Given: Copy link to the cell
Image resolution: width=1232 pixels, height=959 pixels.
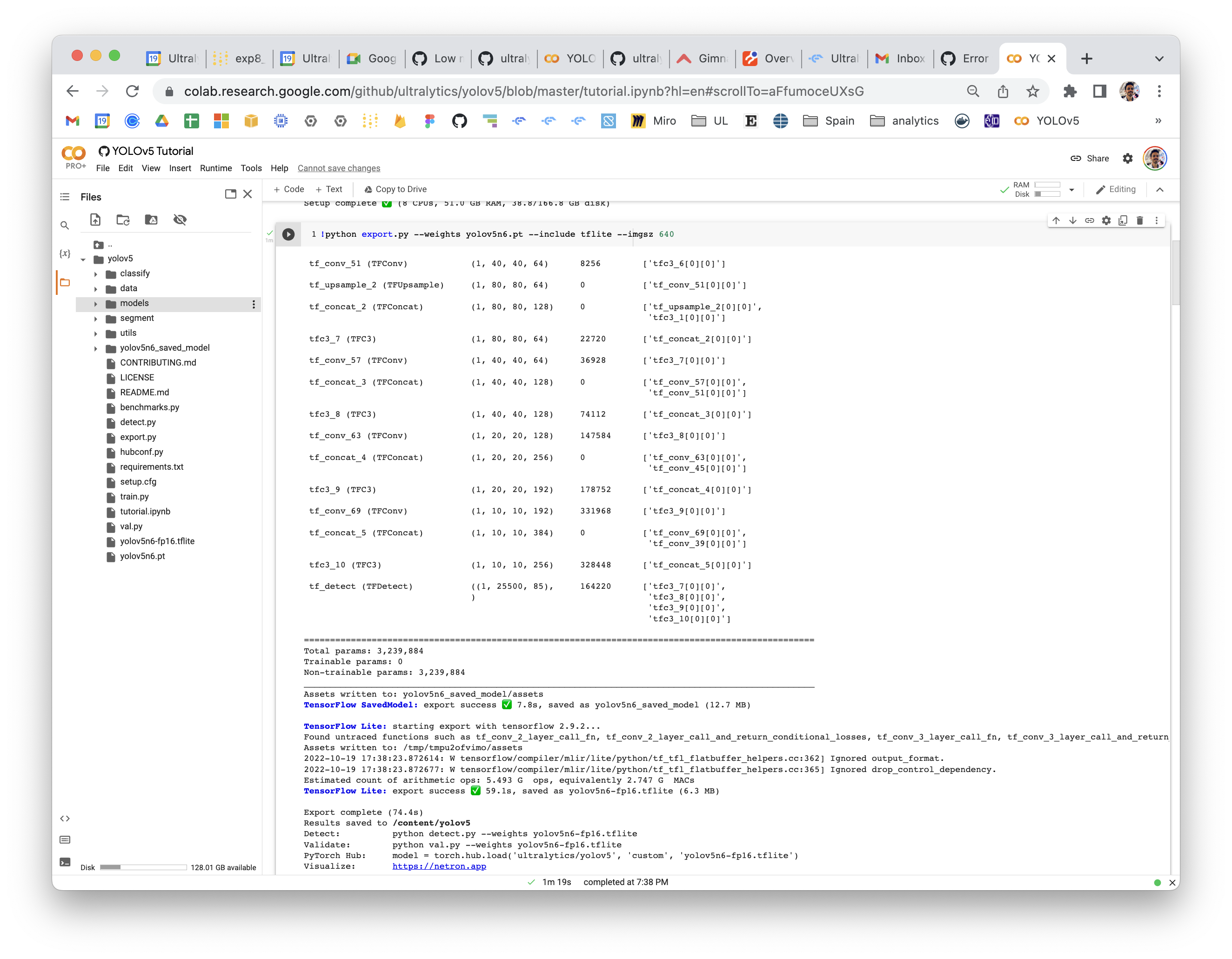Looking at the screenshot, I should click(1089, 220).
